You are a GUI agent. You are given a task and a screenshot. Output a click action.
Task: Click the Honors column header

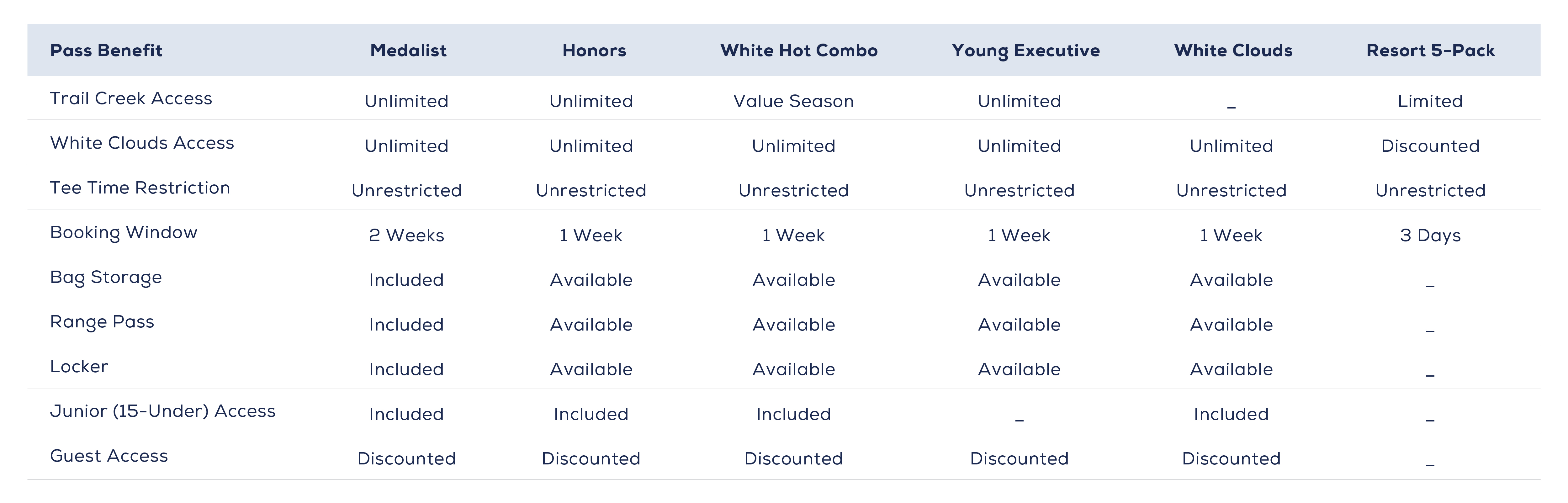(x=594, y=50)
